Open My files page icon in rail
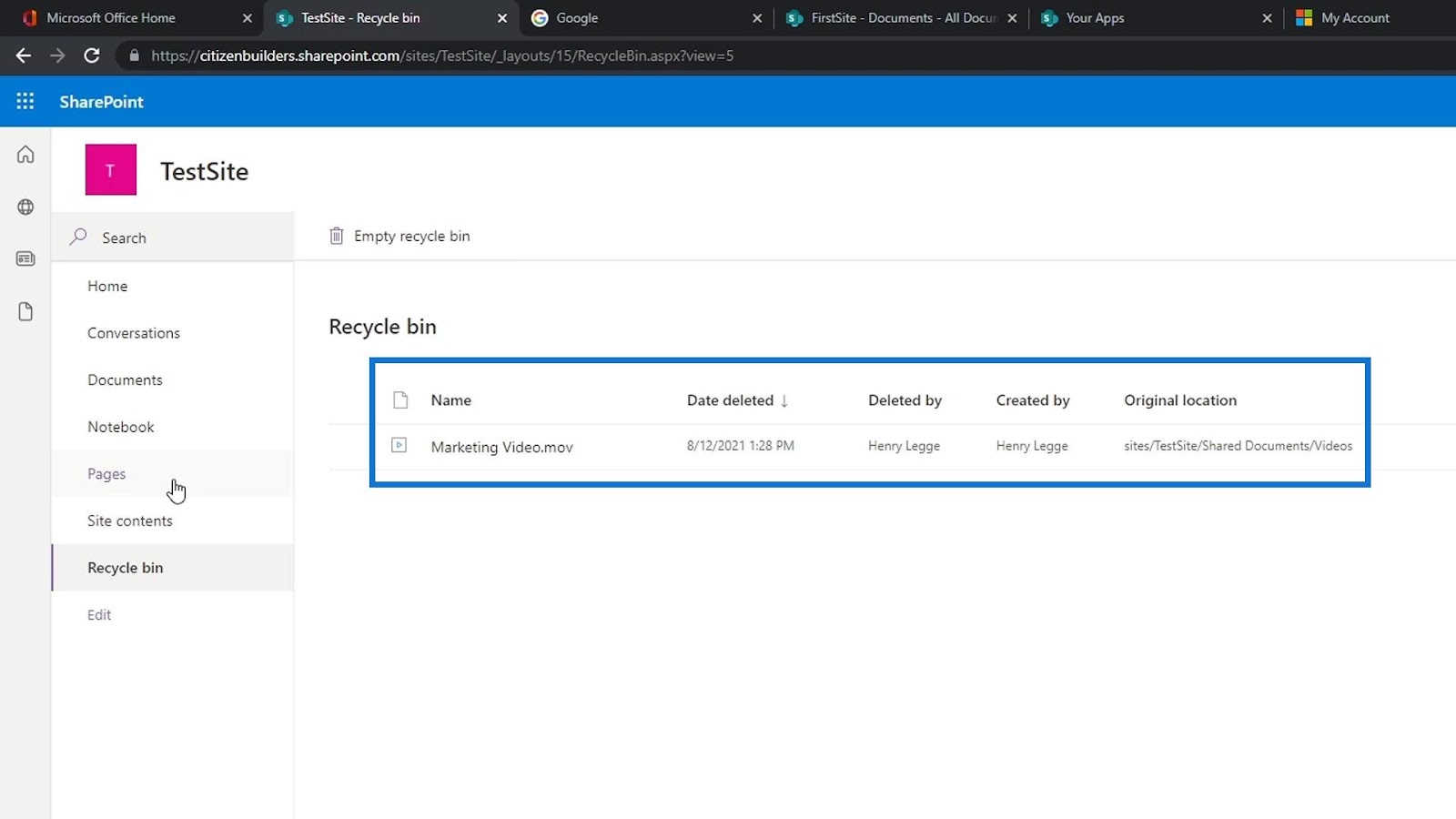Viewport: 1456px width, 819px height. (25, 312)
